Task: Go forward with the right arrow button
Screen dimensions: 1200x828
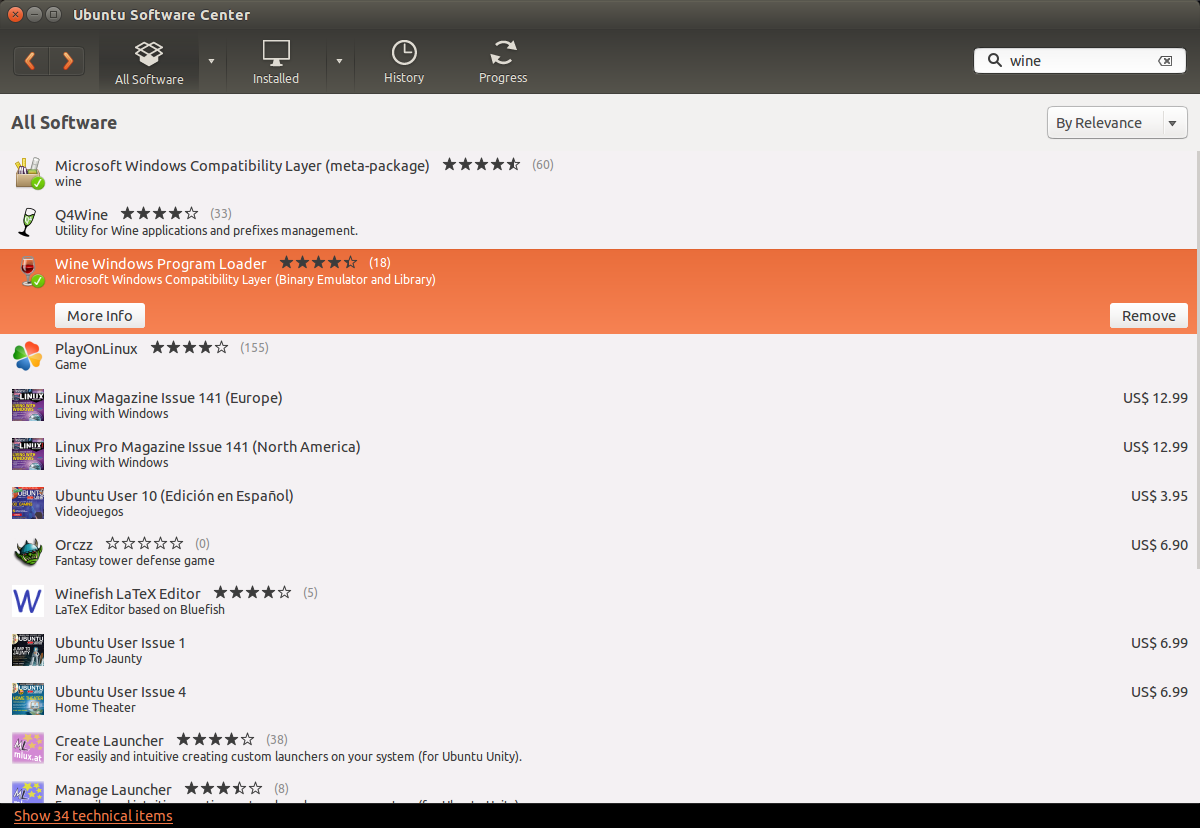Action: tap(67, 61)
